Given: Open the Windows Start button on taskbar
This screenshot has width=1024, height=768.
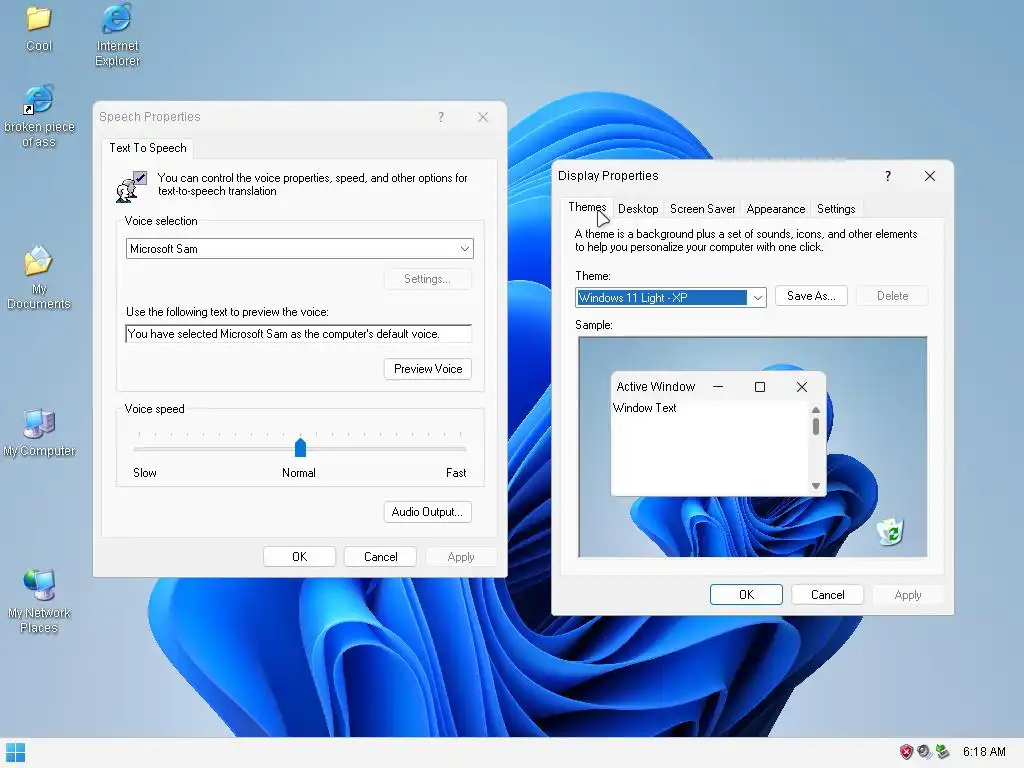Looking at the screenshot, I should click(x=15, y=752).
